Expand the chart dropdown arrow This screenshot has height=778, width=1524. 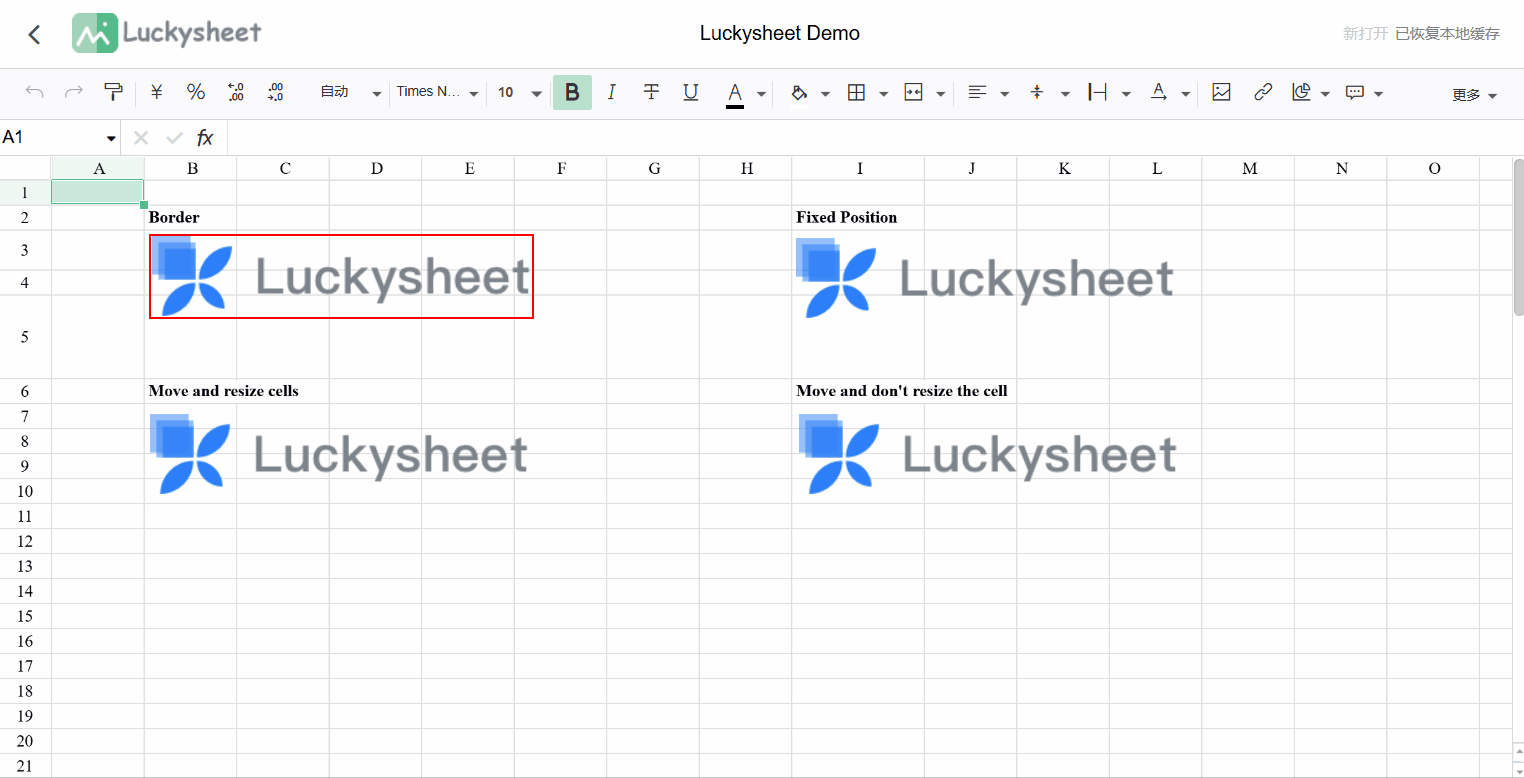click(1325, 94)
